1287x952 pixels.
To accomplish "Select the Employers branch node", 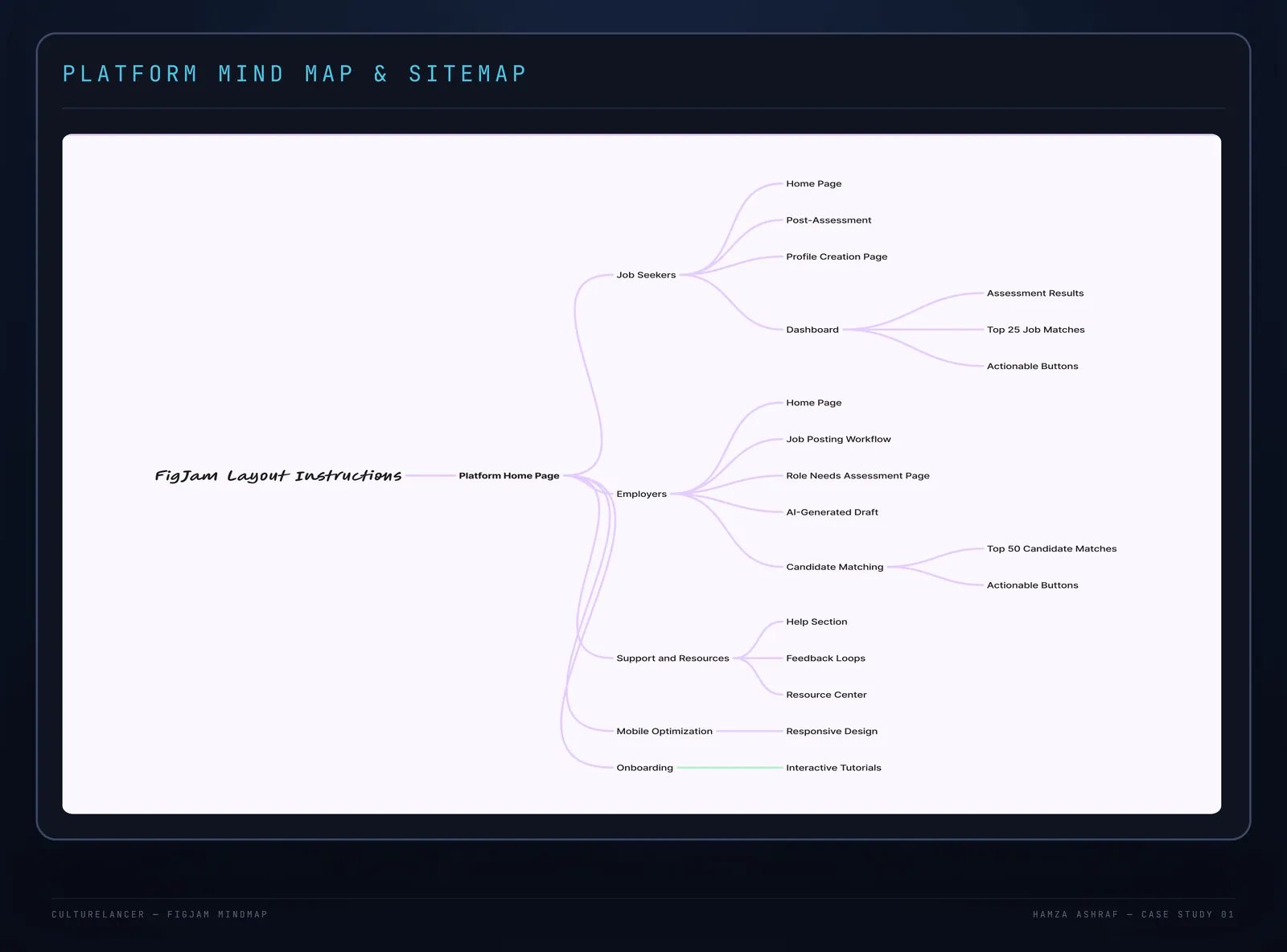I will click(x=641, y=494).
